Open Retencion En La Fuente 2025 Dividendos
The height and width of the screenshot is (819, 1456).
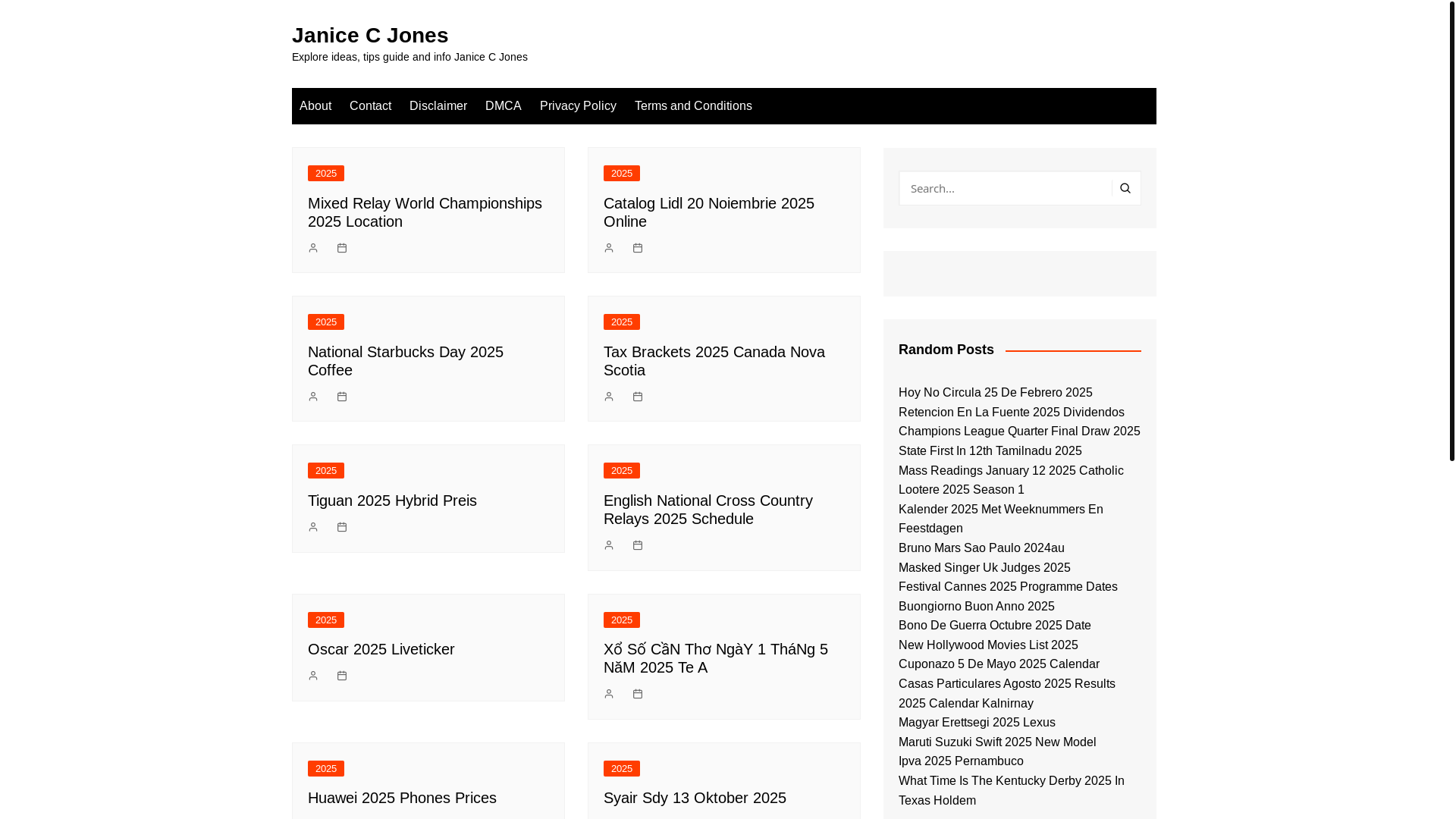point(1012,413)
